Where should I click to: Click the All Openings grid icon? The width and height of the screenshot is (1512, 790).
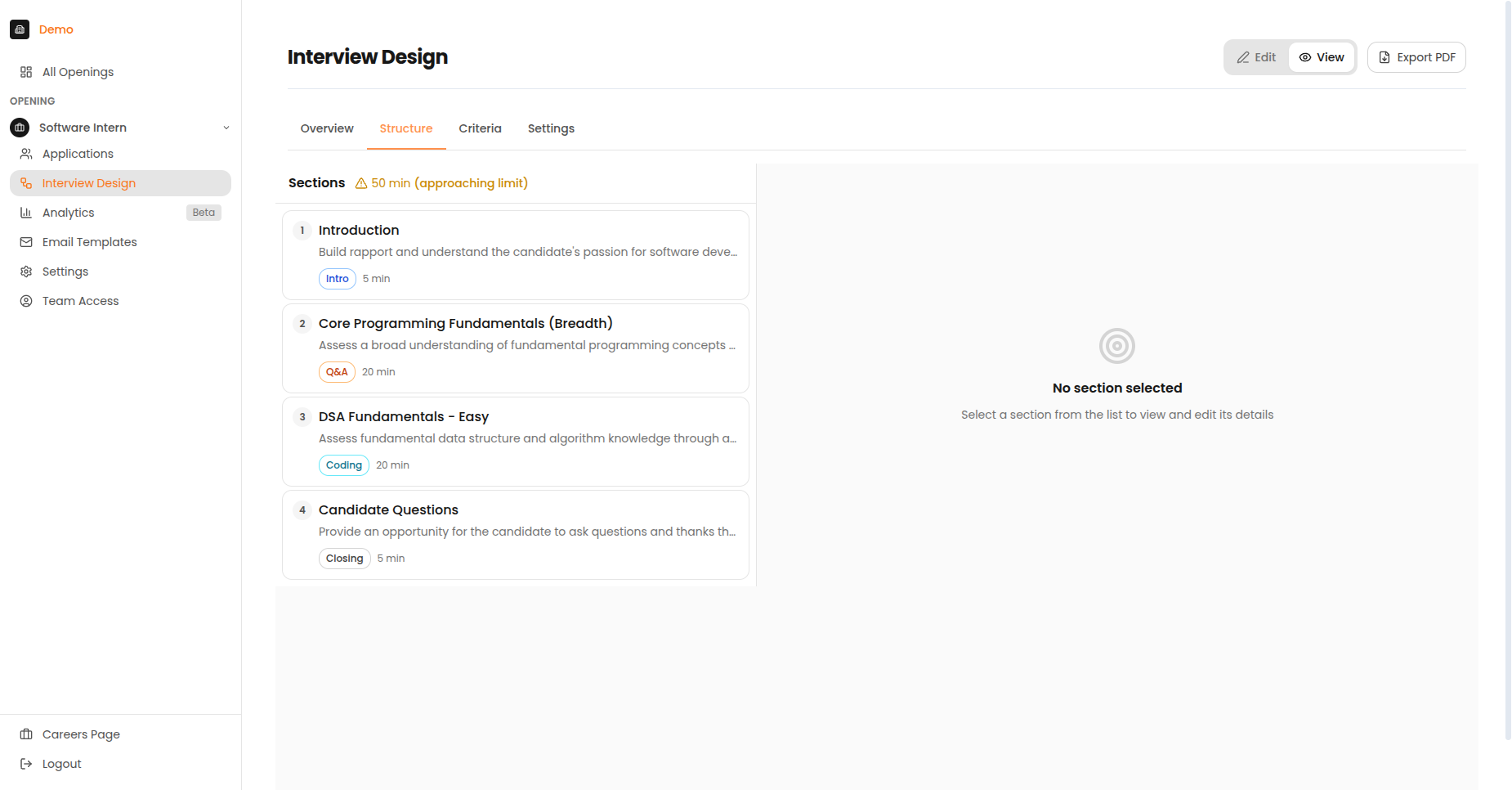25,72
